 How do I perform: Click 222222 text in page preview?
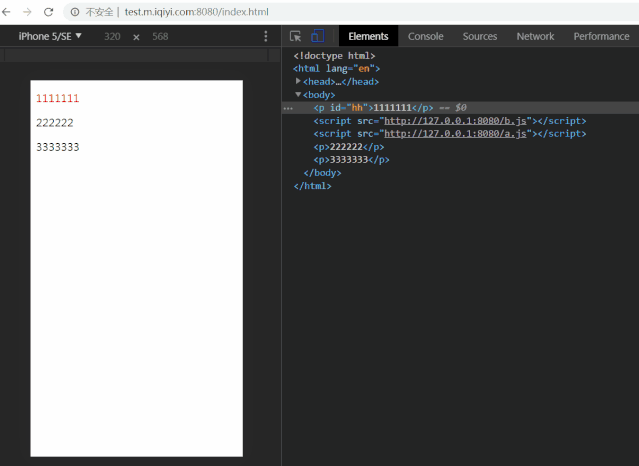click(x=55, y=123)
